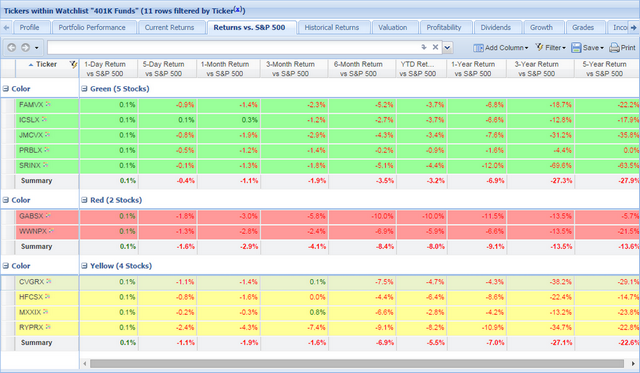Viewport: 640px width, 373px height.
Task: Open Add Column menu
Action: (500, 48)
